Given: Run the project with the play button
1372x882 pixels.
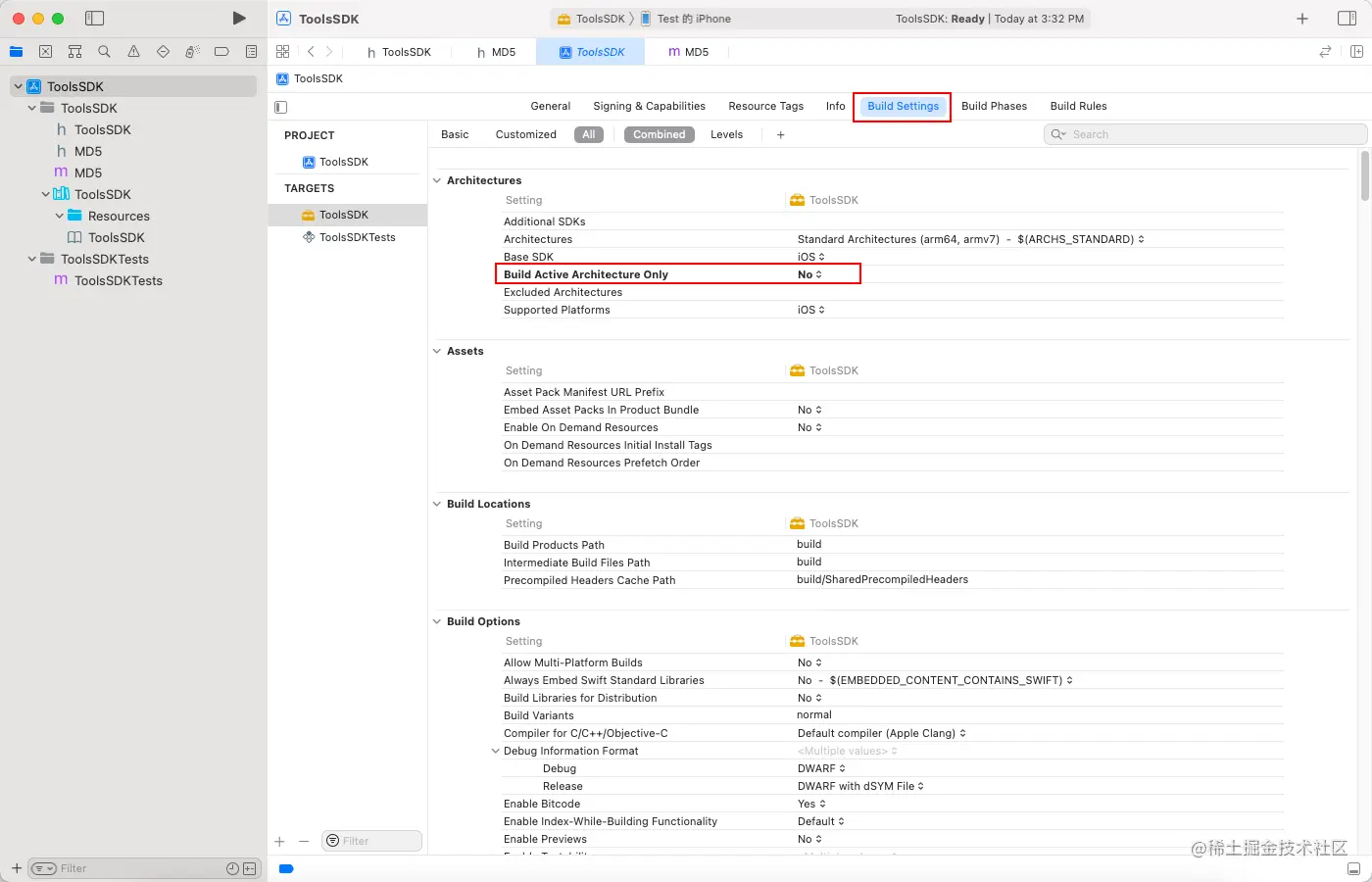Looking at the screenshot, I should click(x=238, y=19).
